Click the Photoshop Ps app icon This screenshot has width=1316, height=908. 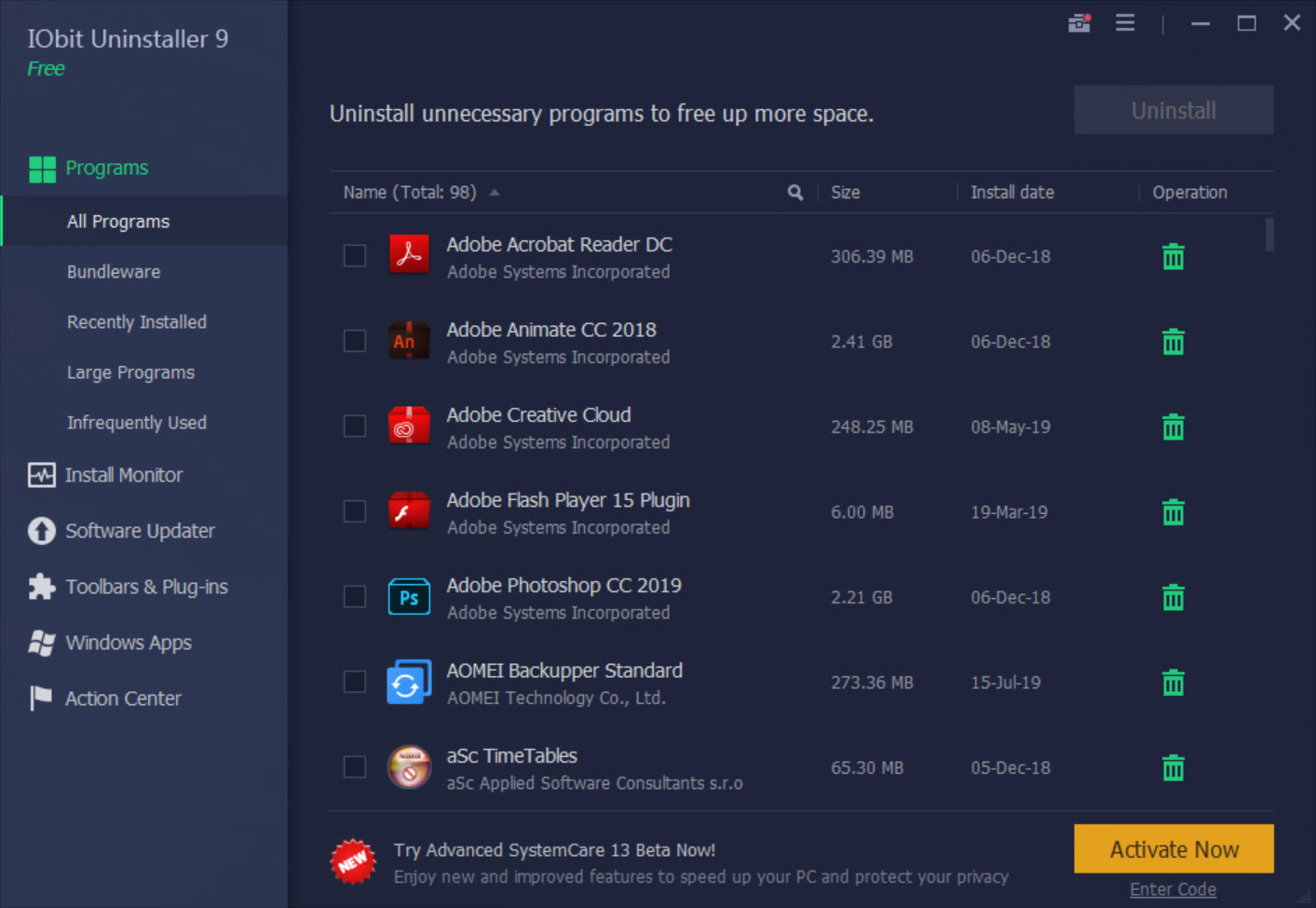point(409,597)
